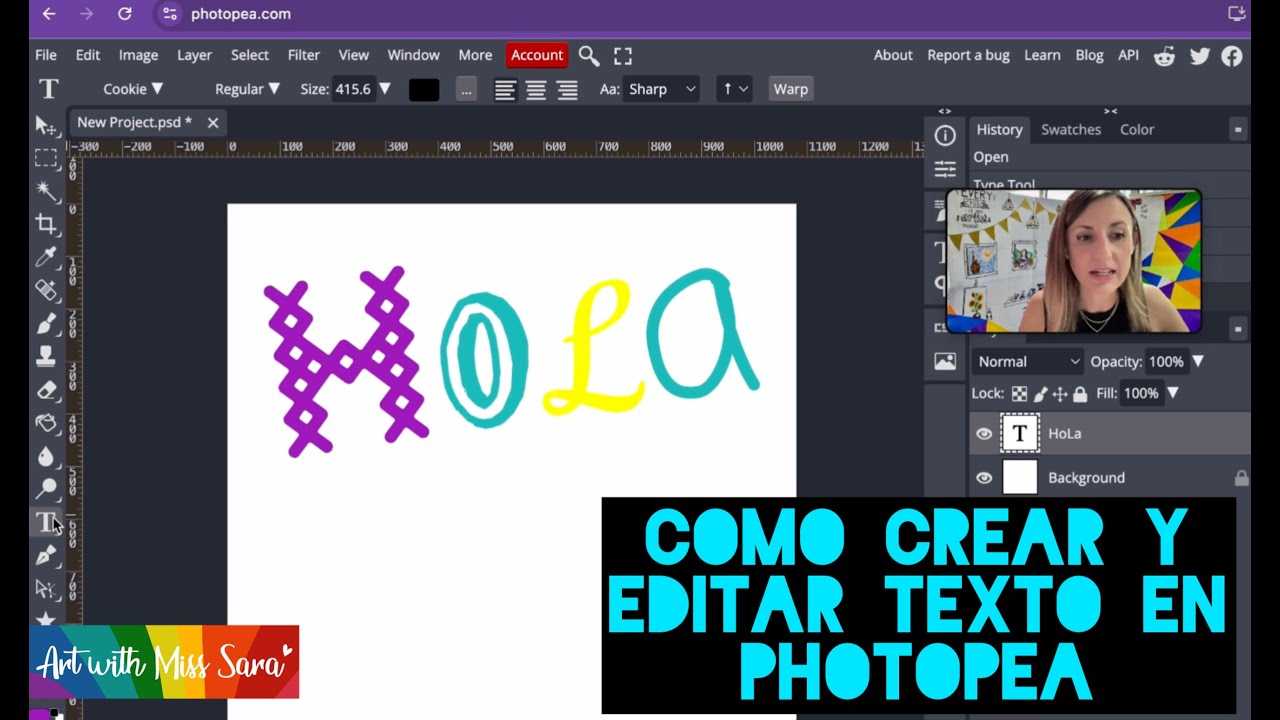Open the Cookie font dropdown
Image resolution: width=1280 pixels, height=720 pixels.
tap(133, 89)
